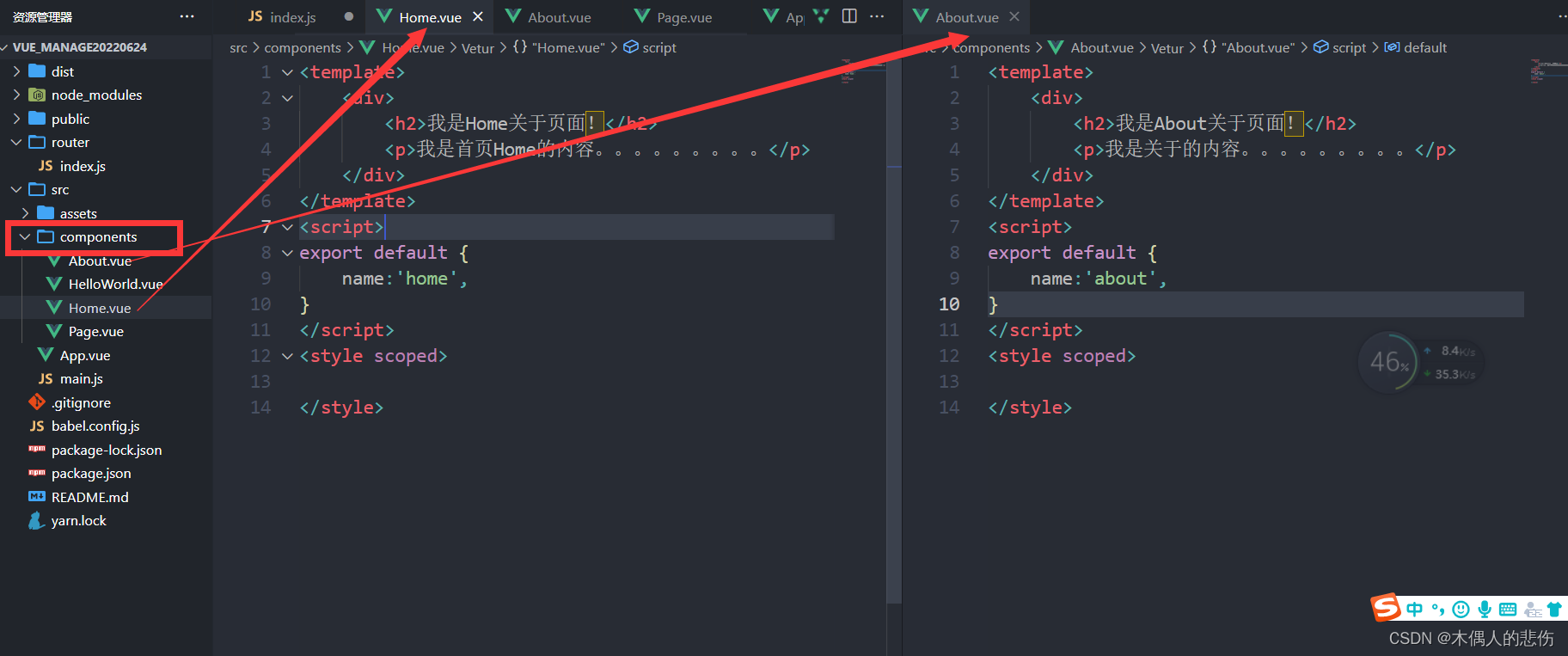Fold the template block at line 1
The image size is (1568, 656).
(287, 72)
